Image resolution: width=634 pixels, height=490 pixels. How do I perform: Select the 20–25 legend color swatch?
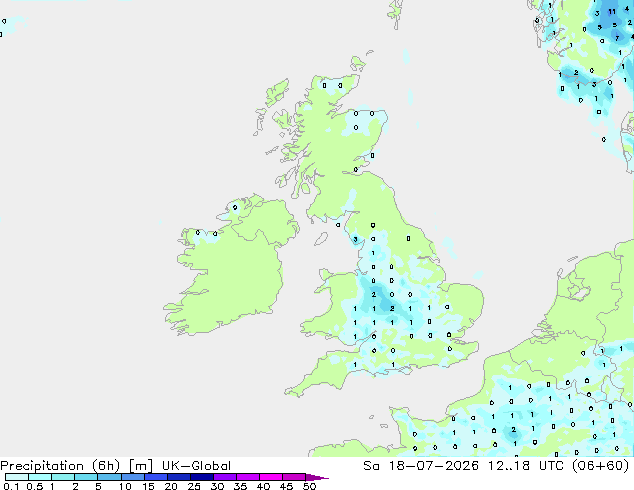click(x=179, y=477)
